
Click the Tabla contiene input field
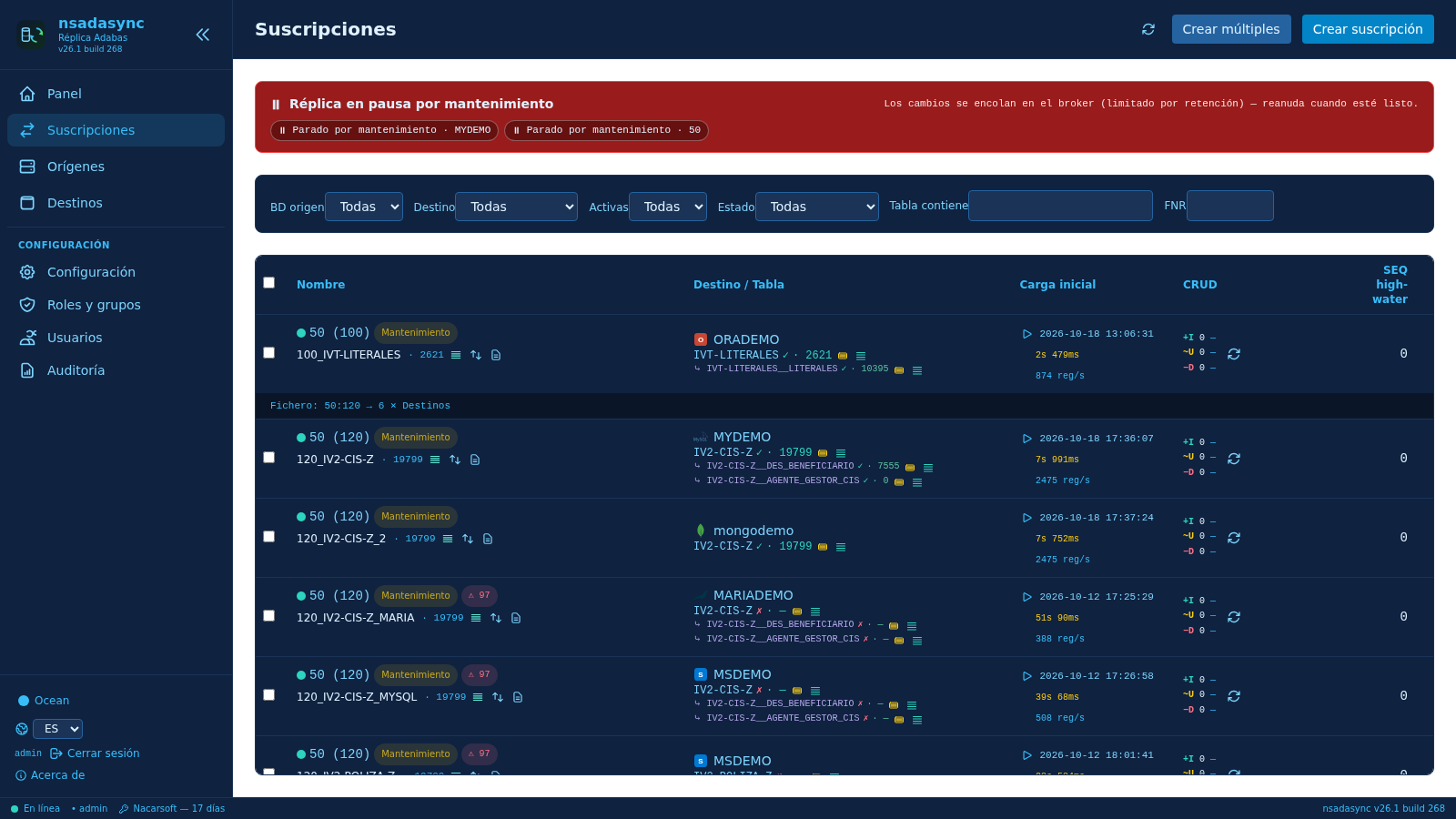(1060, 206)
